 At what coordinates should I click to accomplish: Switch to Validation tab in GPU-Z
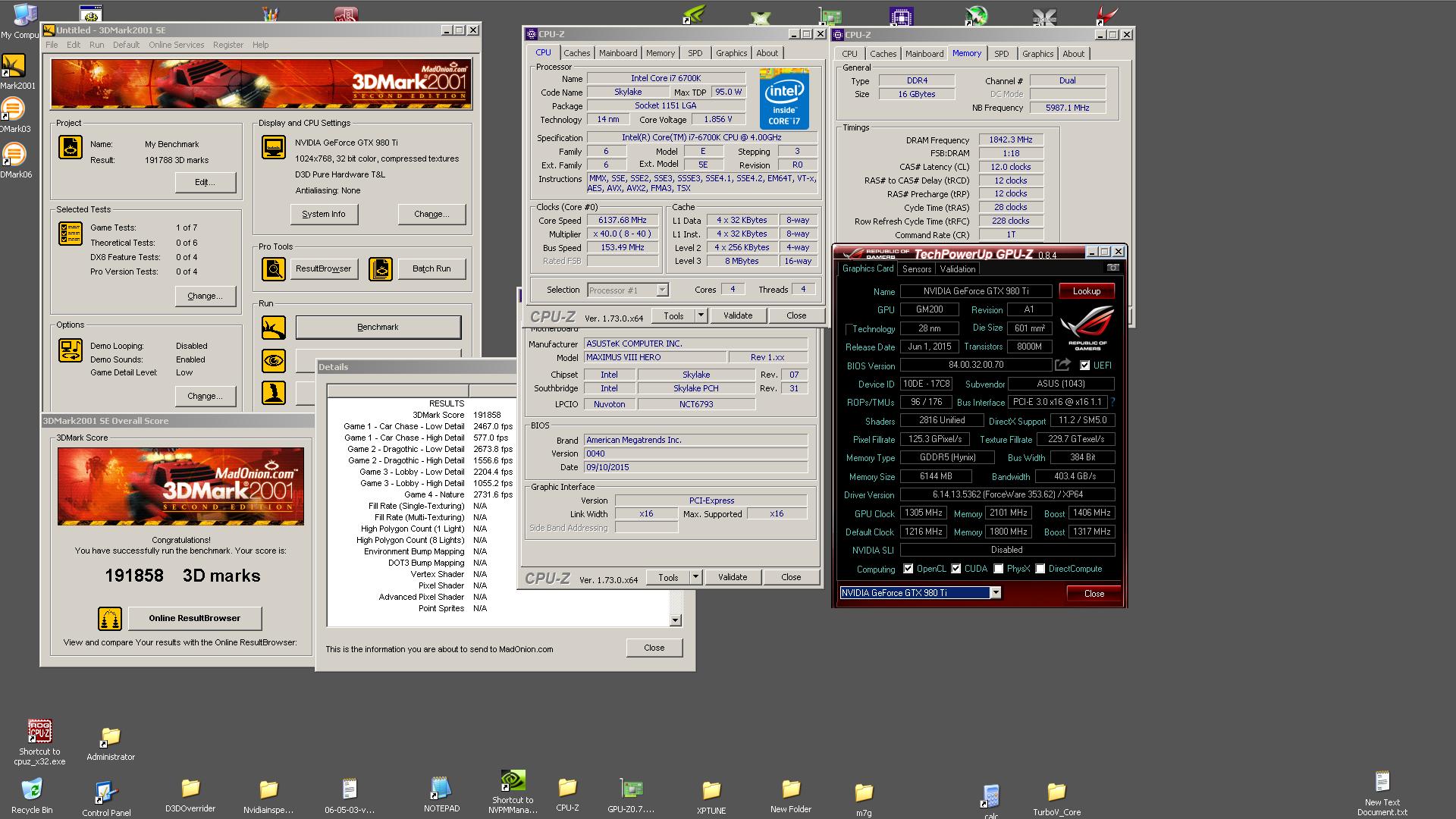pos(958,269)
